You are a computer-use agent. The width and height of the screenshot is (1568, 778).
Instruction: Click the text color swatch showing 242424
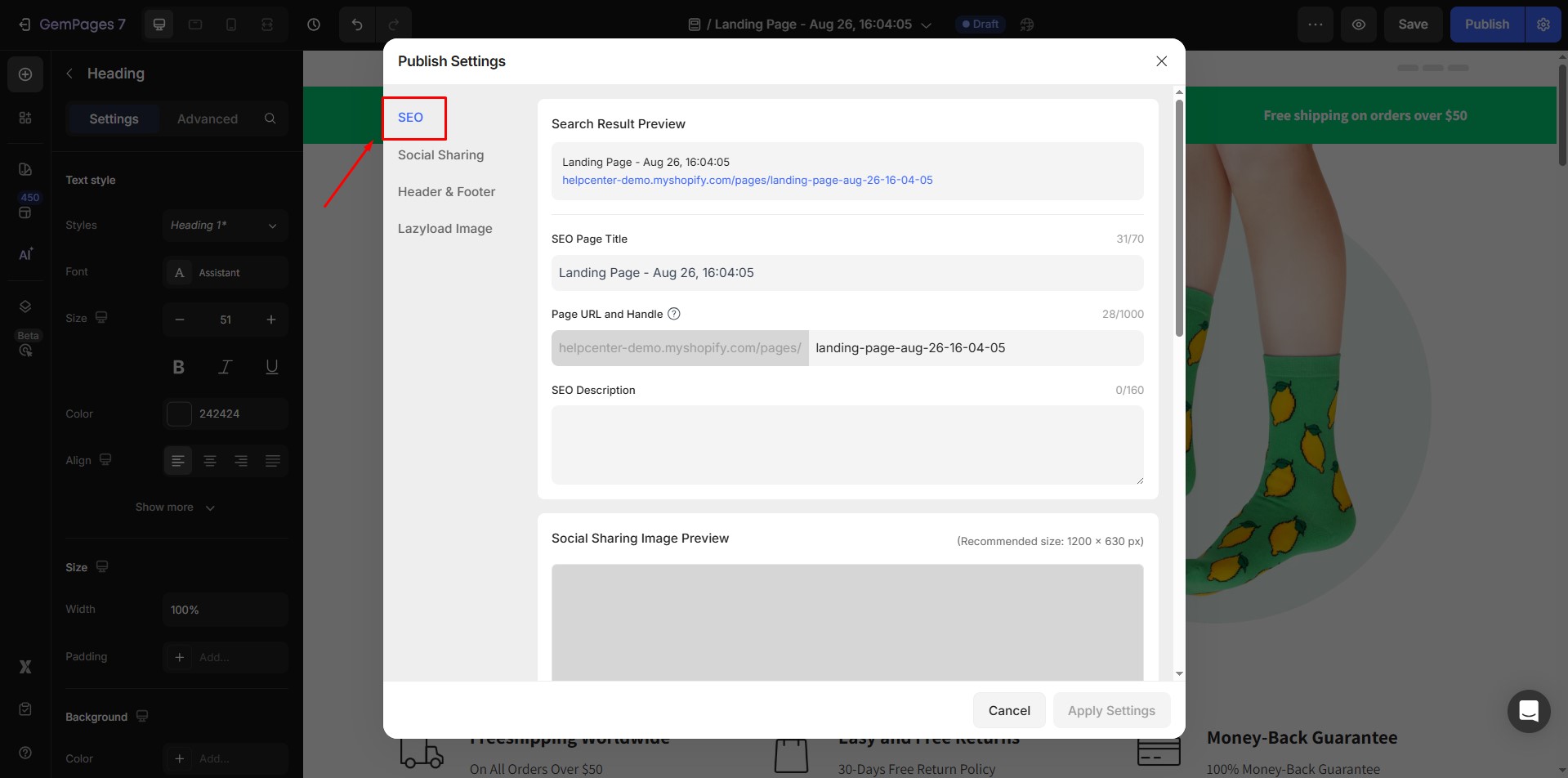click(x=179, y=414)
